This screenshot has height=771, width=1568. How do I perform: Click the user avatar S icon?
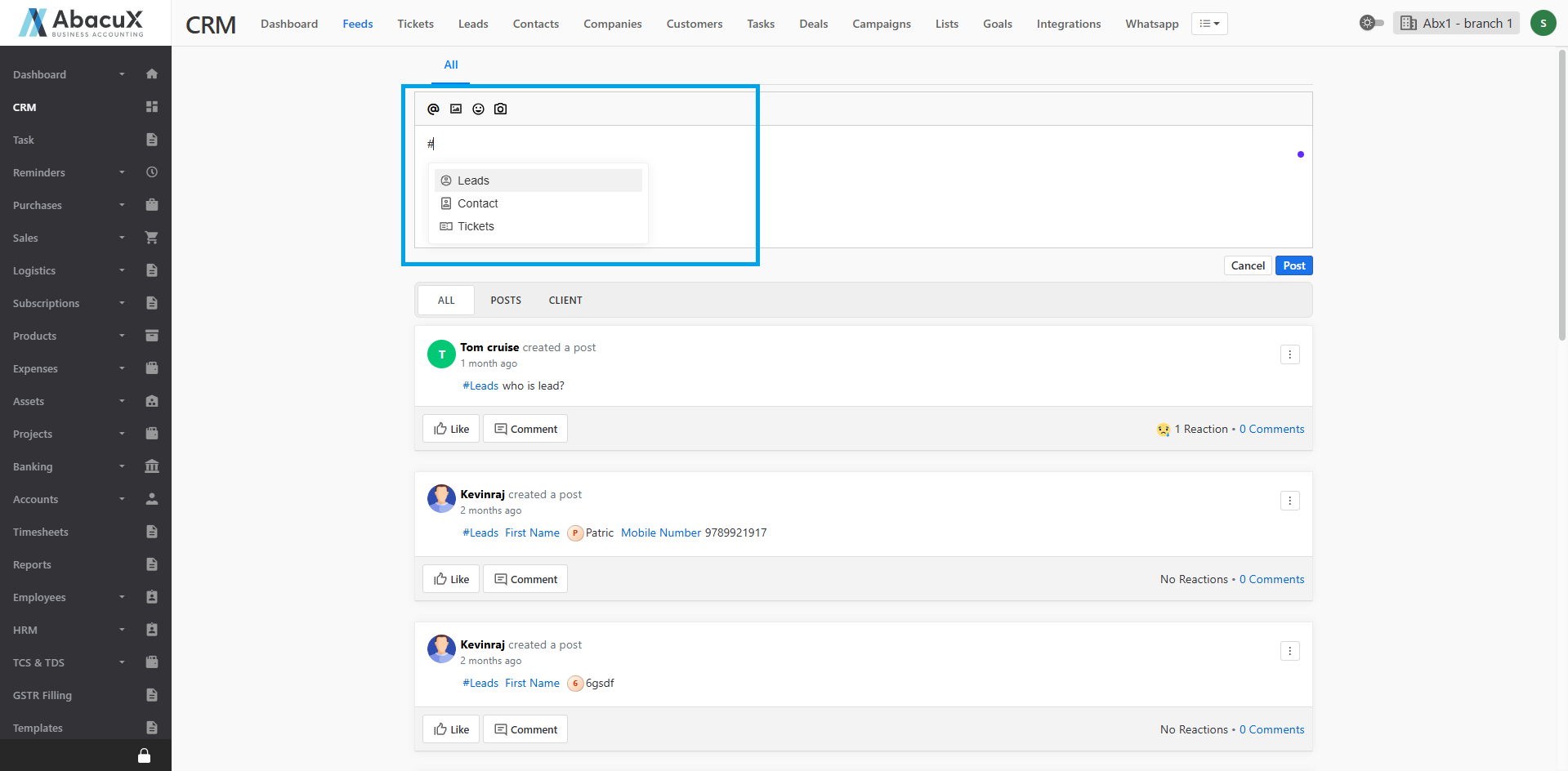click(1543, 23)
